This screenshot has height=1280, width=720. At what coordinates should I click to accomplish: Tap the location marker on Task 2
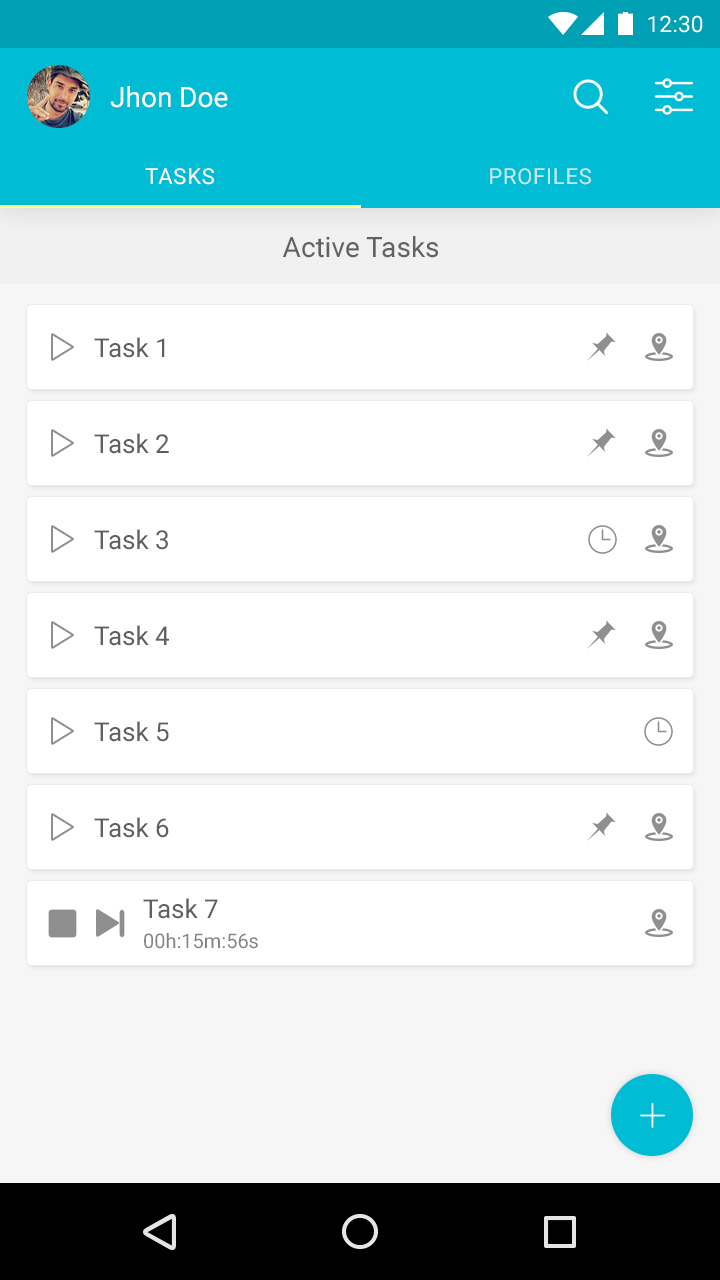coord(658,443)
